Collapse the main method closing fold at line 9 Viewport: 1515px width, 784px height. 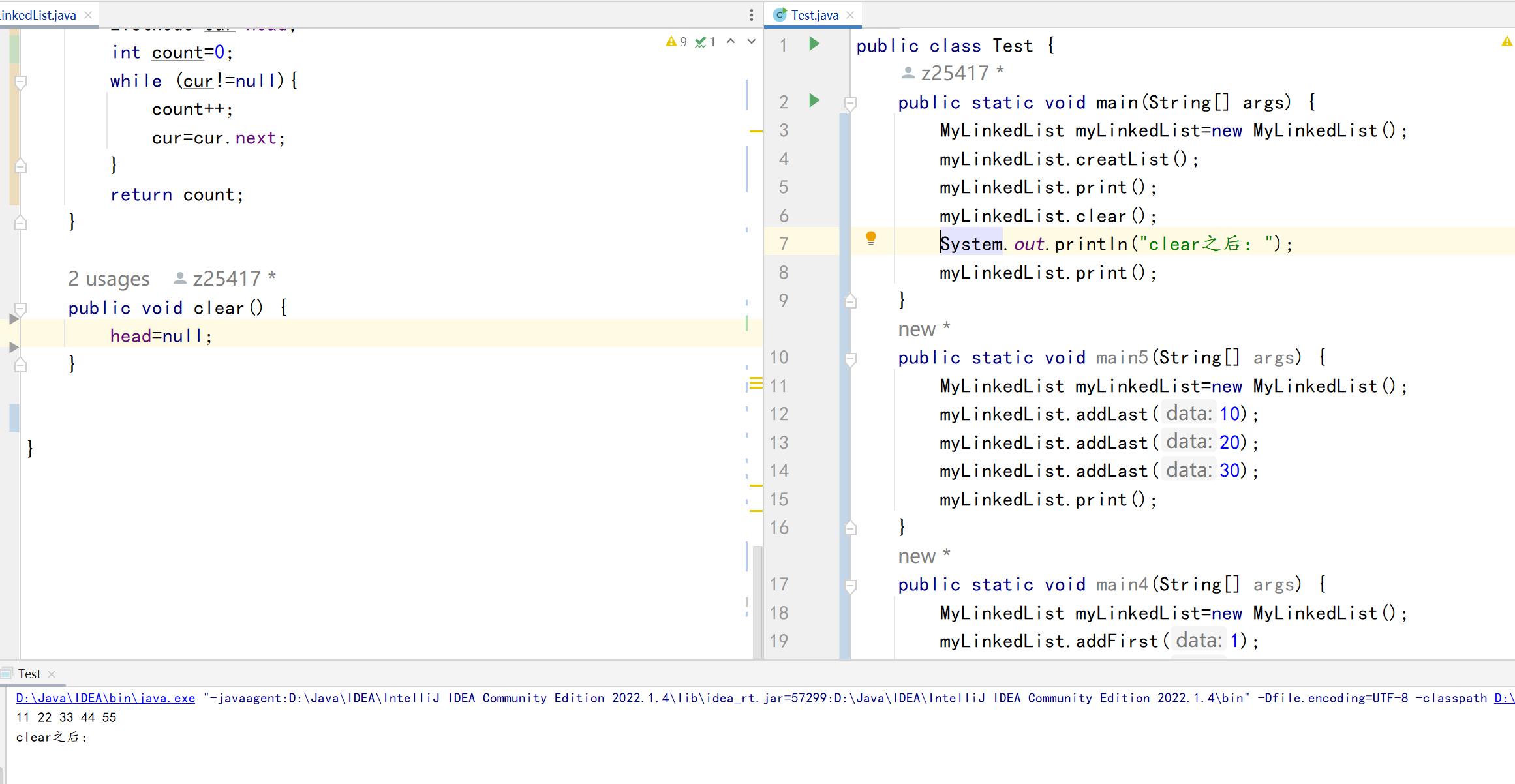[850, 301]
